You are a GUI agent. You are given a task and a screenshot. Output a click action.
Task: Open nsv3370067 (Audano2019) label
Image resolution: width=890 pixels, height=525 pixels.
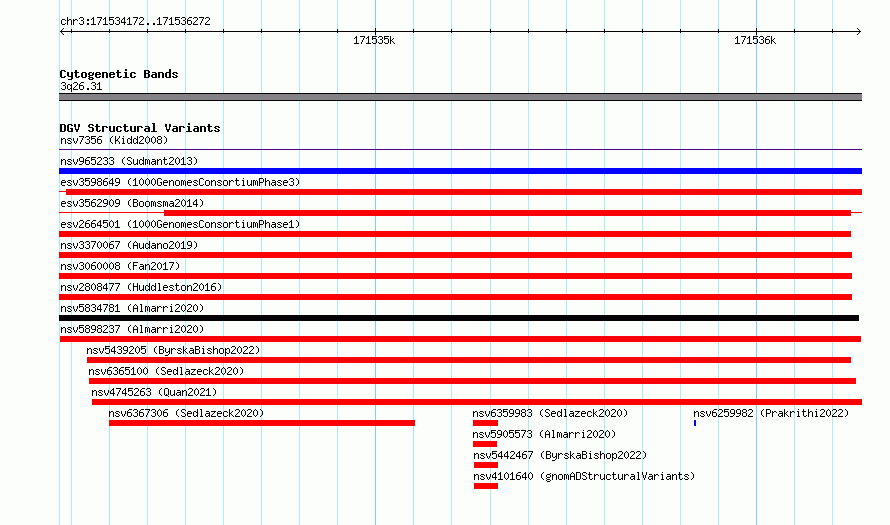[x=129, y=245]
